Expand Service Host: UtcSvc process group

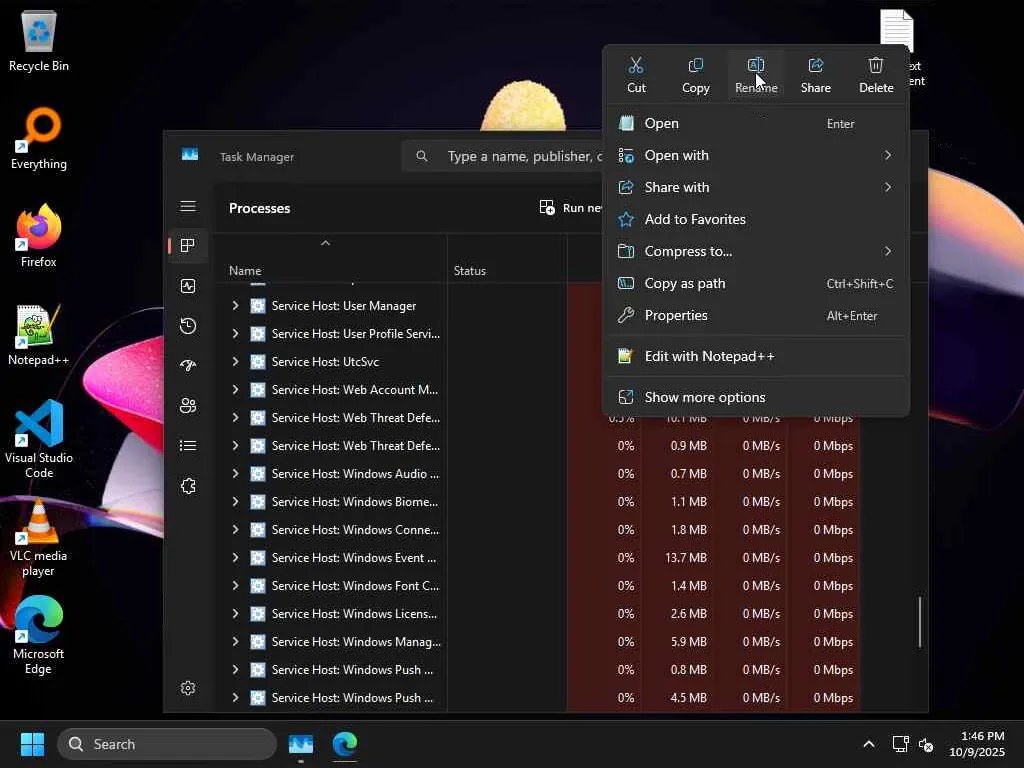click(235, 362)
